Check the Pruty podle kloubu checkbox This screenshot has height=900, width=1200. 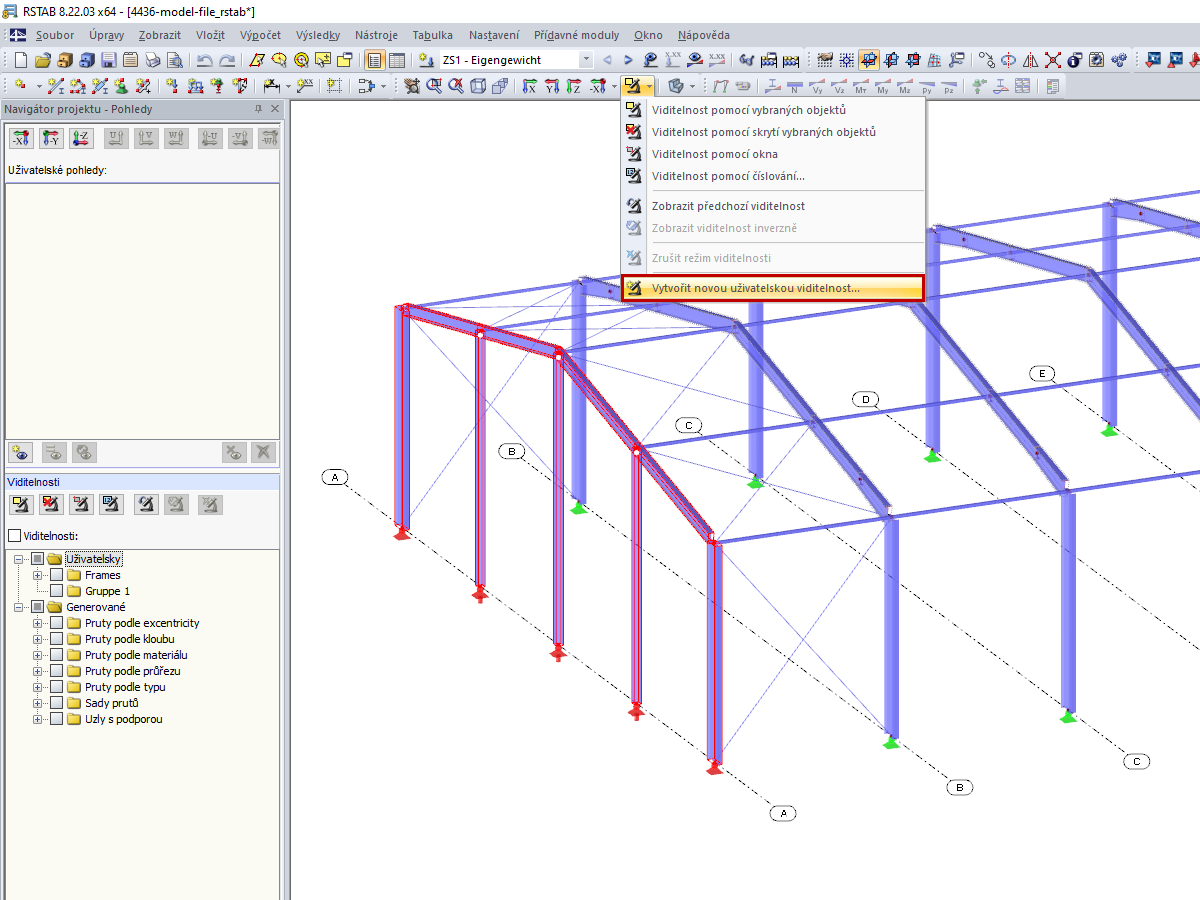[56, 639]
